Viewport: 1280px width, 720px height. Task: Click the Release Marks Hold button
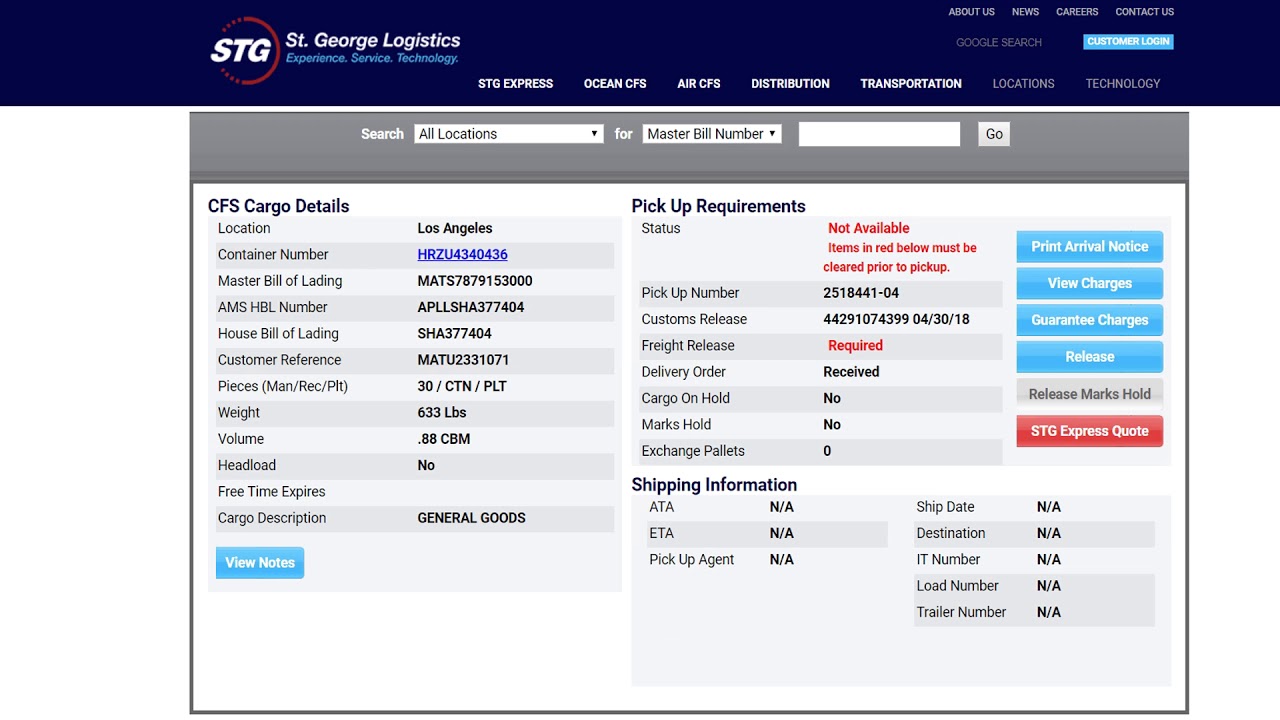pyautogui.click(x=1090, y=394)
